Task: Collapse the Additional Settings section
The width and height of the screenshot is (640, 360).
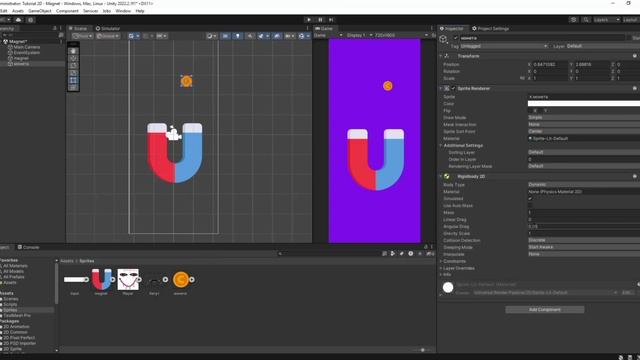Action: [x=441, y=145]
